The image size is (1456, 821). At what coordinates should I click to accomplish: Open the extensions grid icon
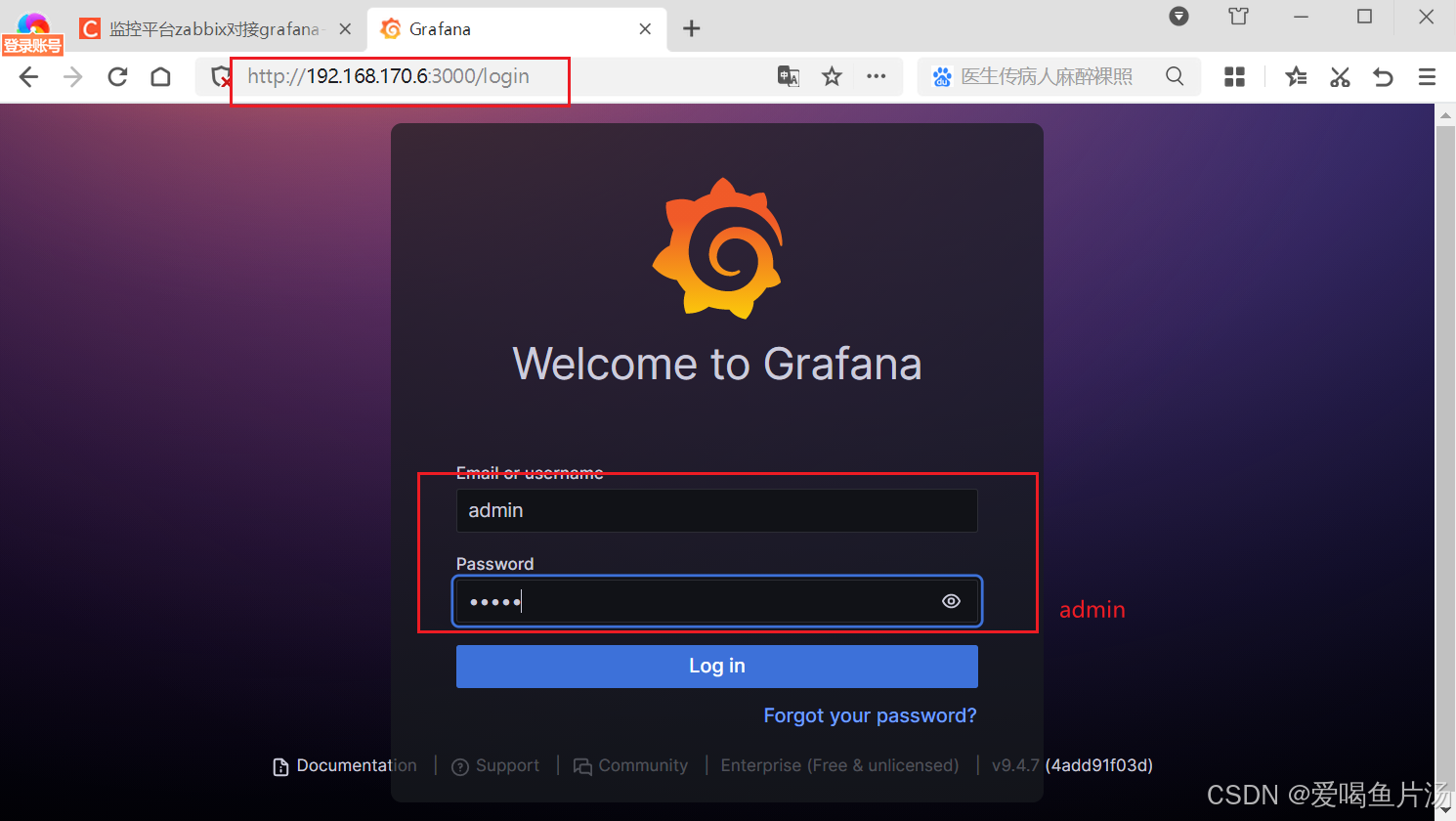coord(1234,77)
